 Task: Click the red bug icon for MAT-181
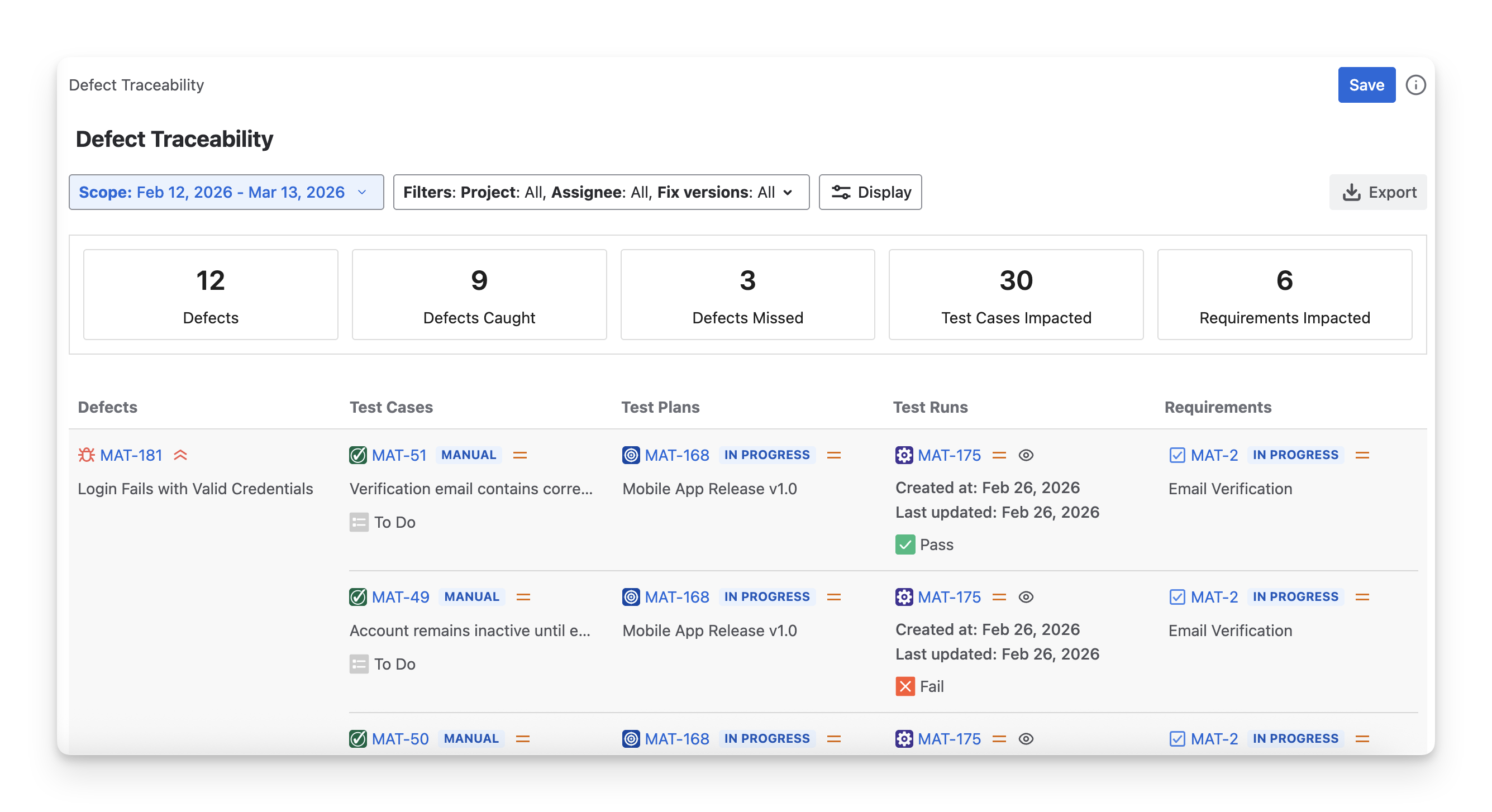click(86, 455)
